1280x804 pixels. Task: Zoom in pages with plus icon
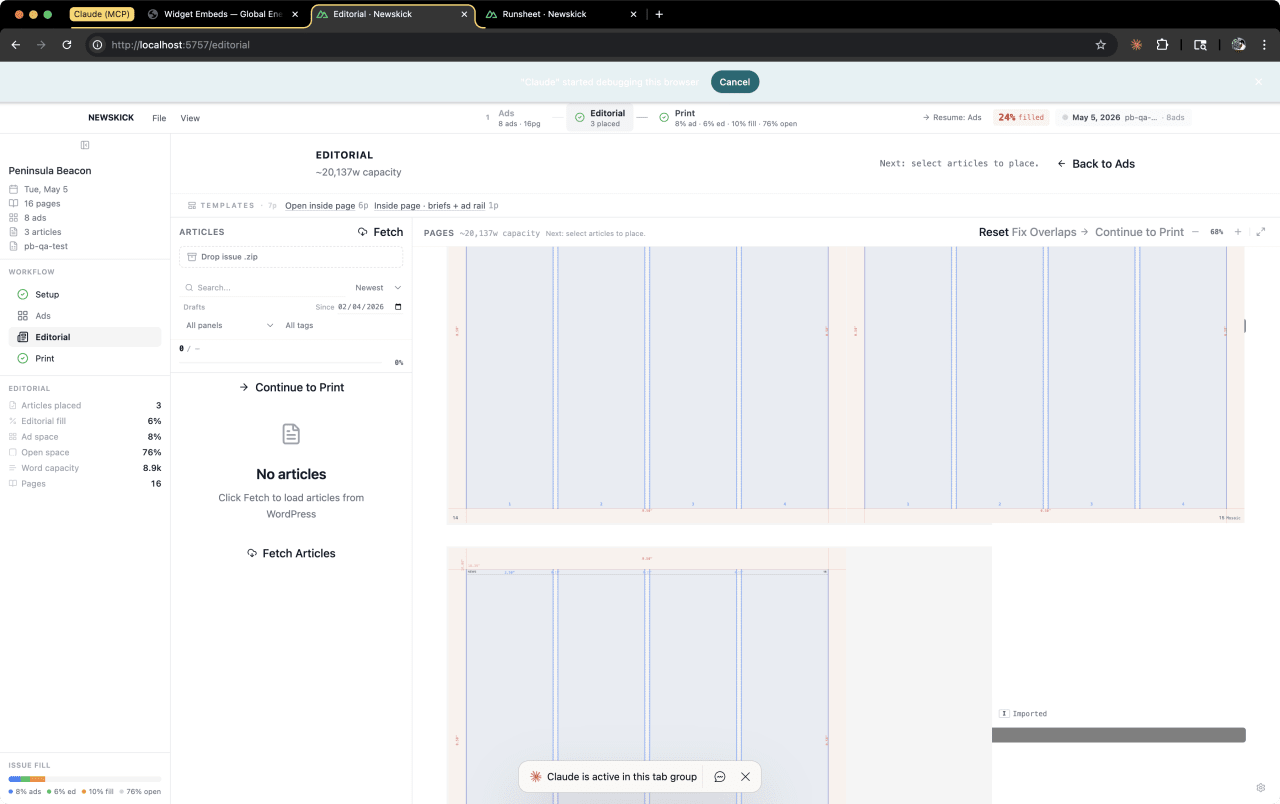(1238, 232)
